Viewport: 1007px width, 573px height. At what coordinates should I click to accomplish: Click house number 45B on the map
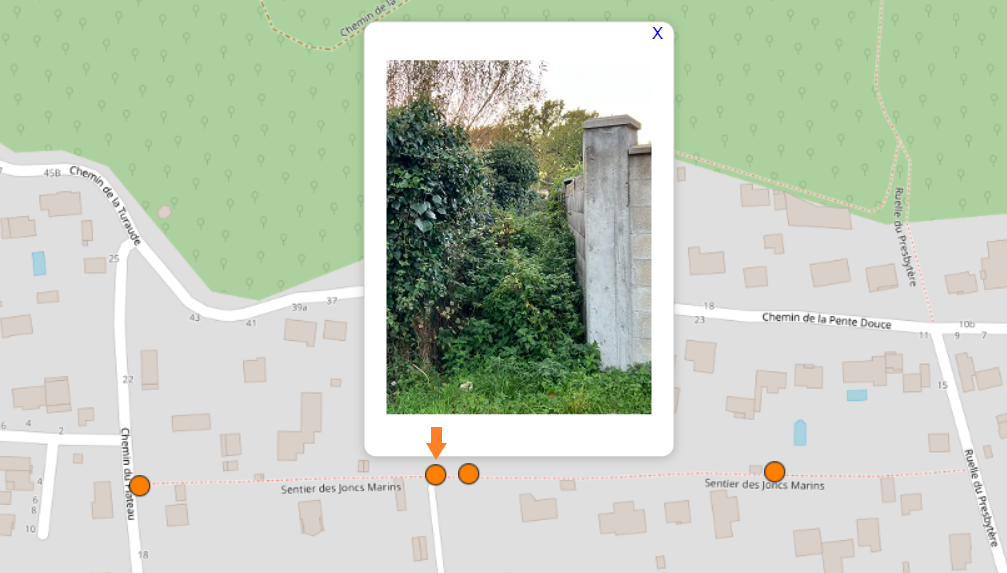(x=52, y=173)
